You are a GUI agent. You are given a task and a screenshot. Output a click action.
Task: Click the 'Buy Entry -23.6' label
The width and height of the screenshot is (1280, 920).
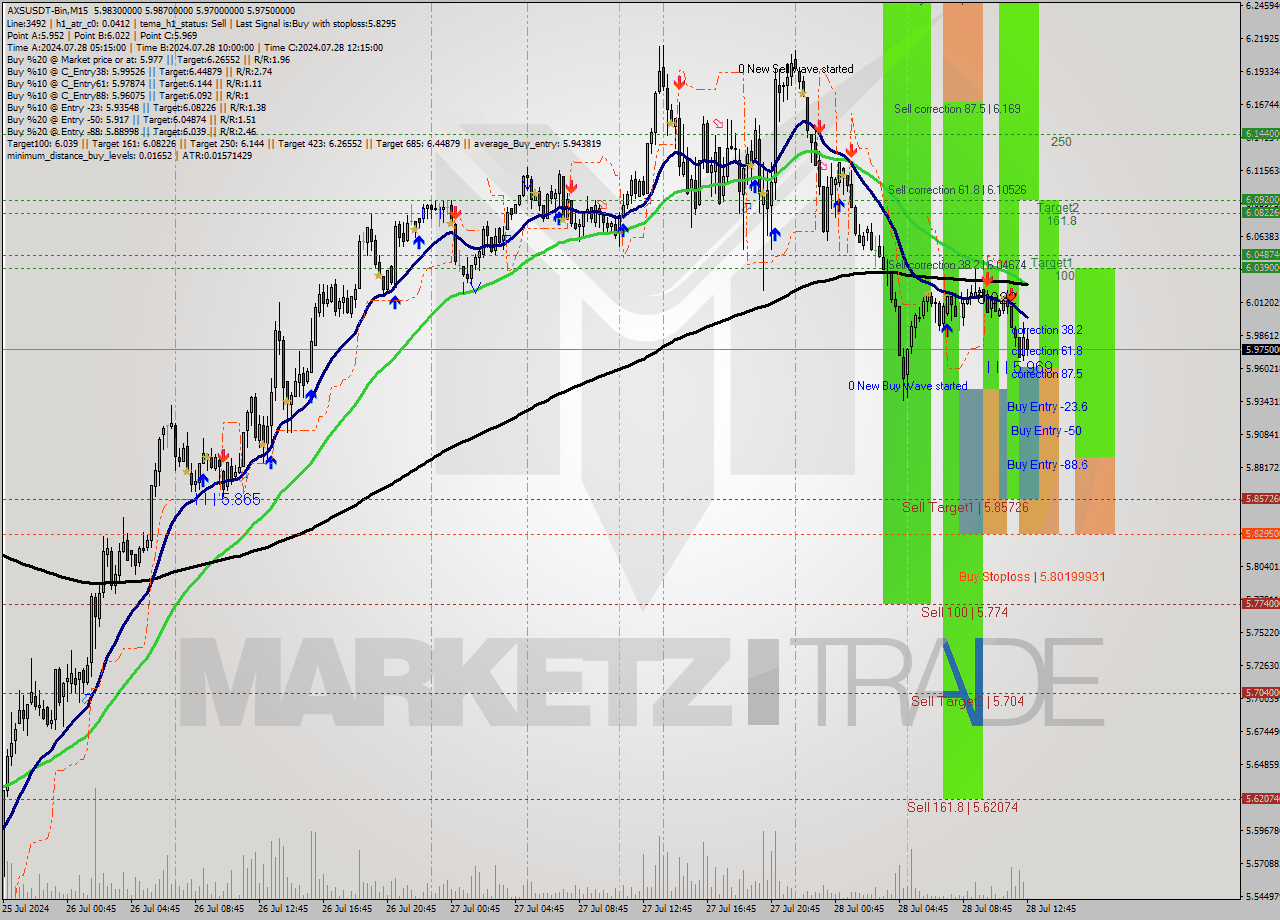coord(1047,407)
